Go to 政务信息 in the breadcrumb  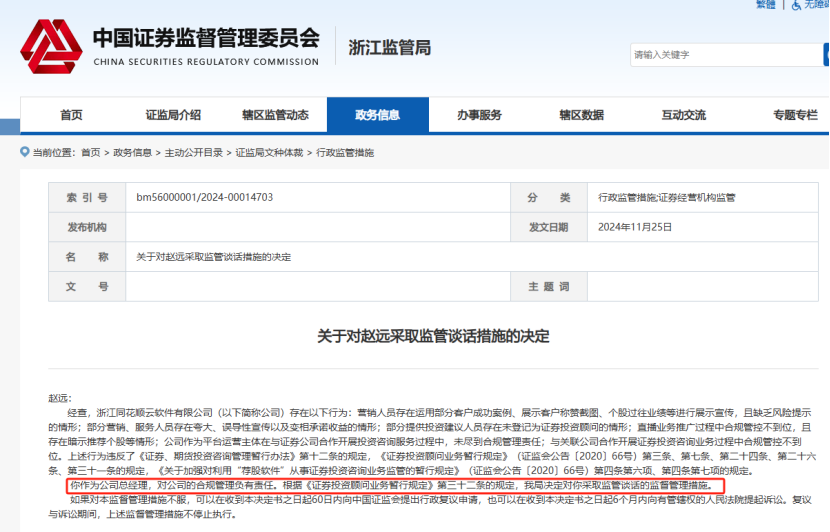[x=132, y=152]
